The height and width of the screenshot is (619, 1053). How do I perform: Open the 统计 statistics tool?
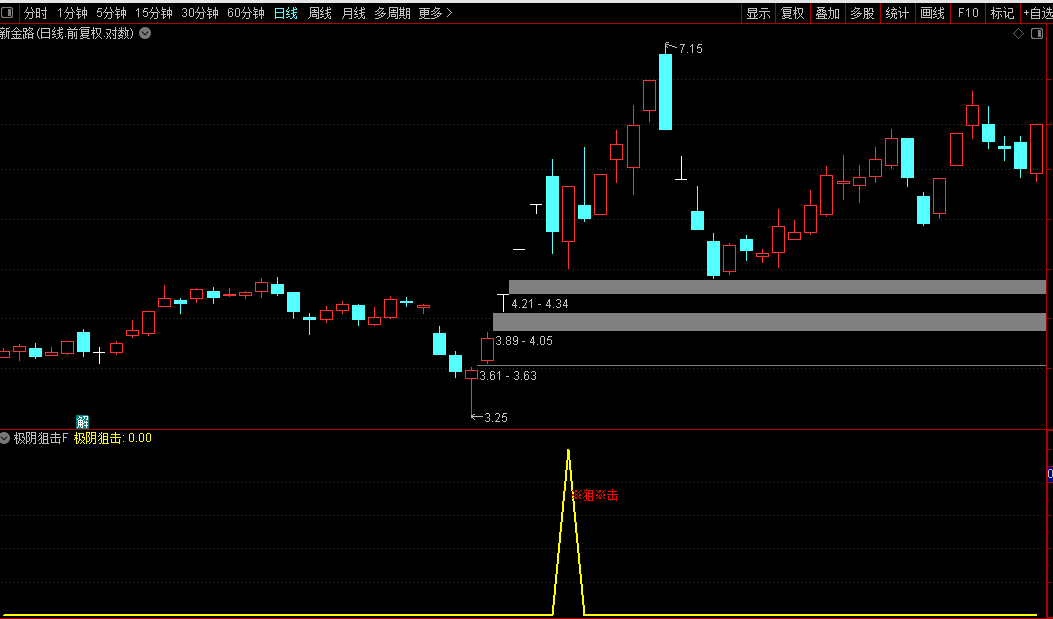(897, 13)
